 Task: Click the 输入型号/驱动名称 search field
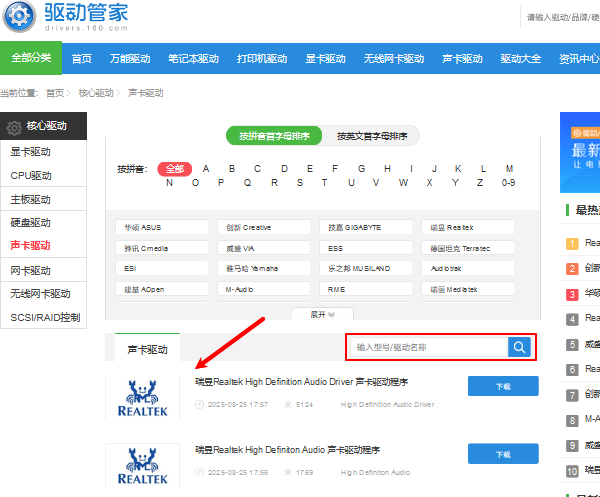(429, 347)
